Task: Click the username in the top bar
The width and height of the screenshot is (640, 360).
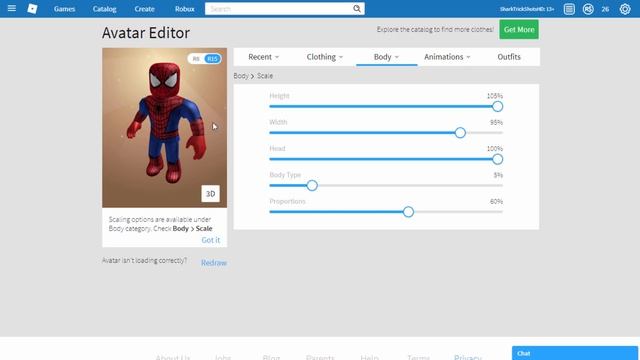Action: 527,9
